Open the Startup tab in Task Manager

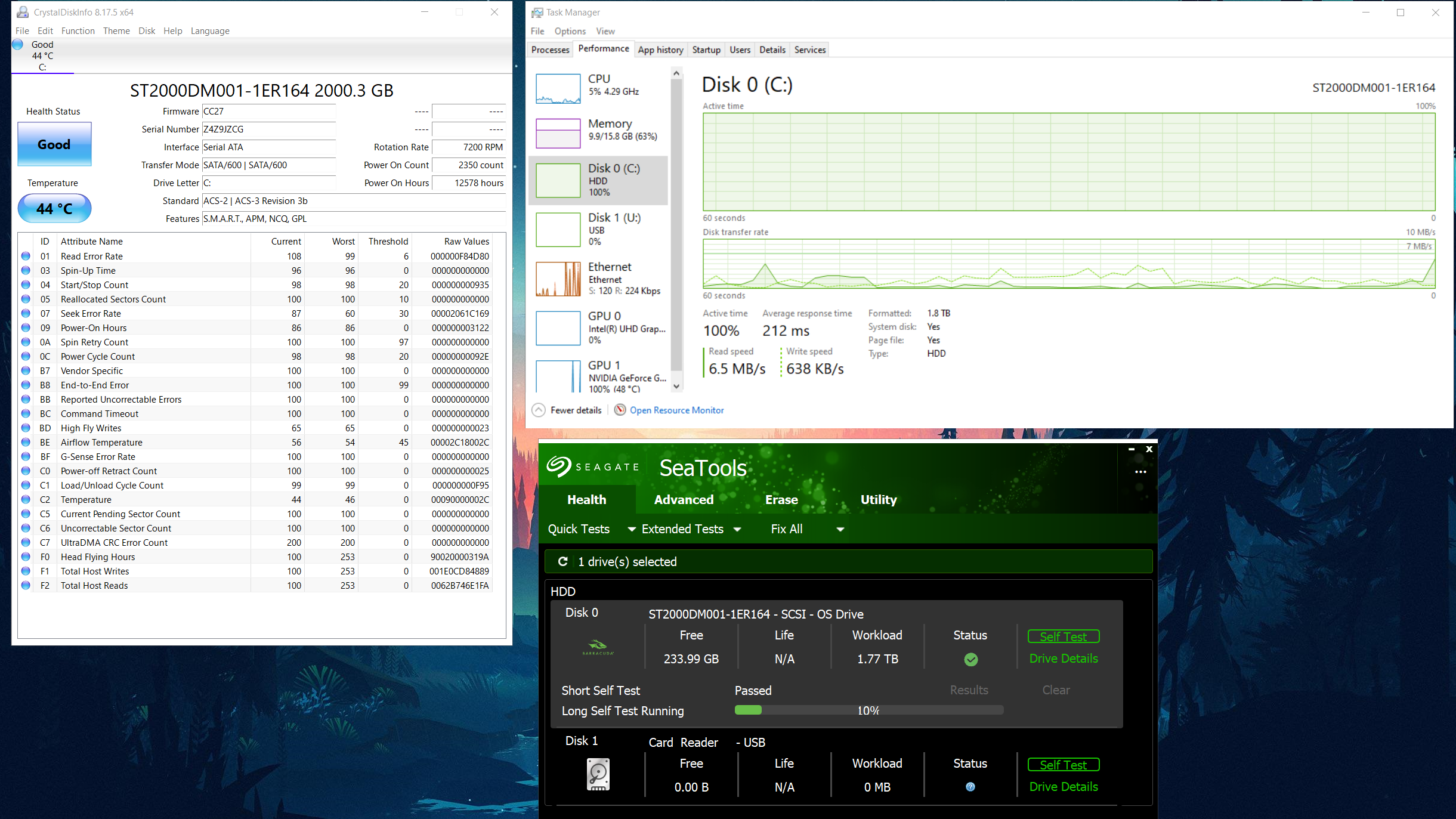706,50
